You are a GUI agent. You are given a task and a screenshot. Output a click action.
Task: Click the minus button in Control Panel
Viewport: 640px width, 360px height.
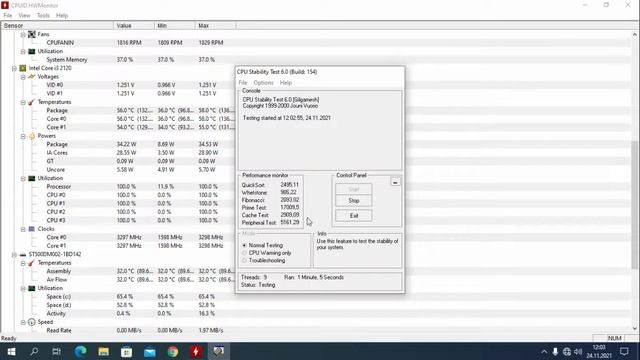click(395, 182)
